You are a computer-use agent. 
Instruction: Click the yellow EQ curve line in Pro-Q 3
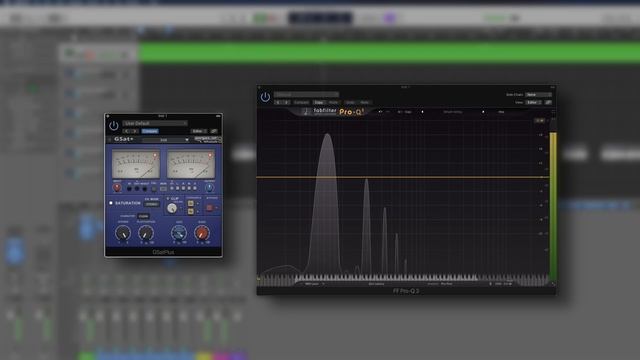coord(402,177)
